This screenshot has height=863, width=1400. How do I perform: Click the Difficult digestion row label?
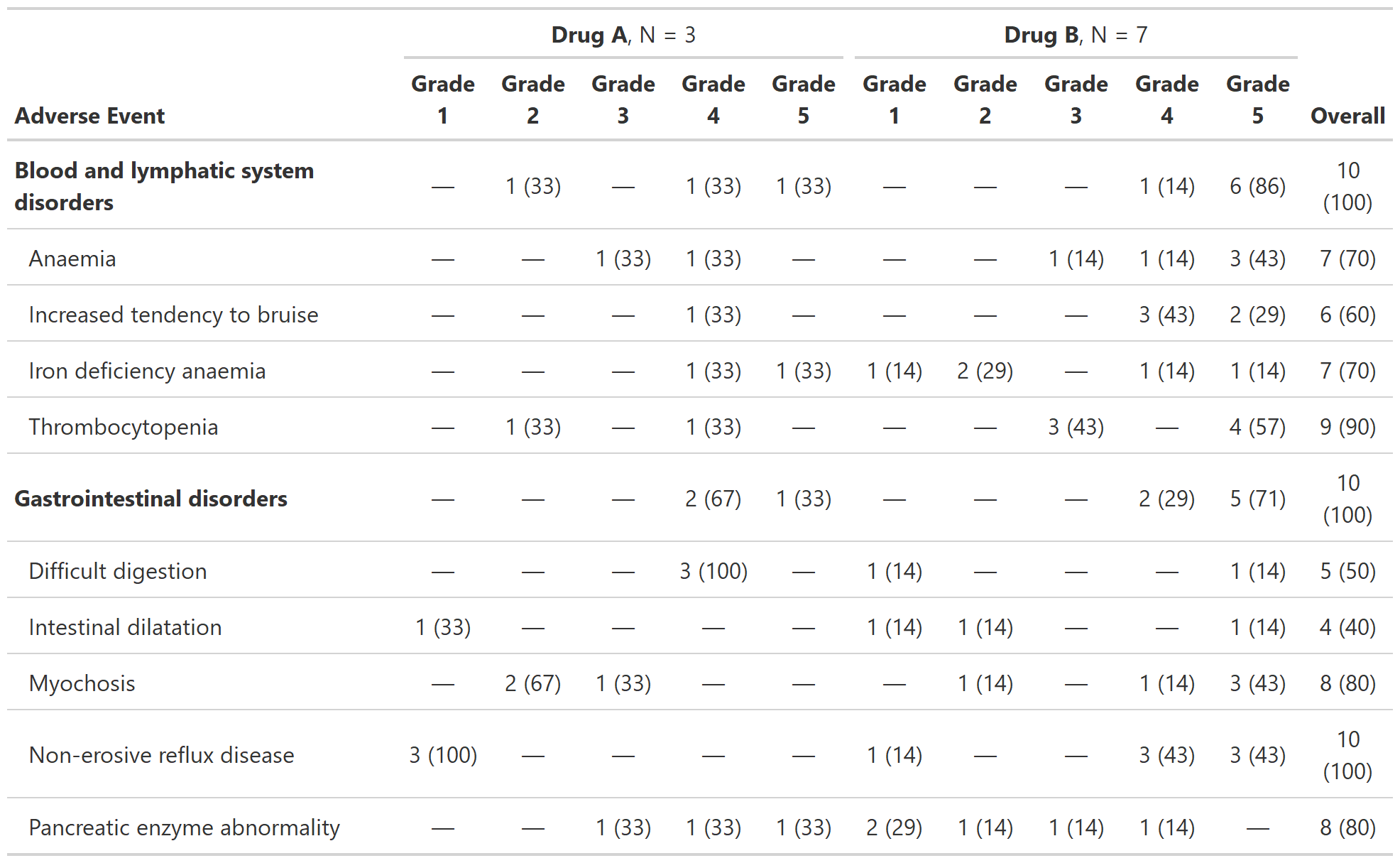point(118,571)
